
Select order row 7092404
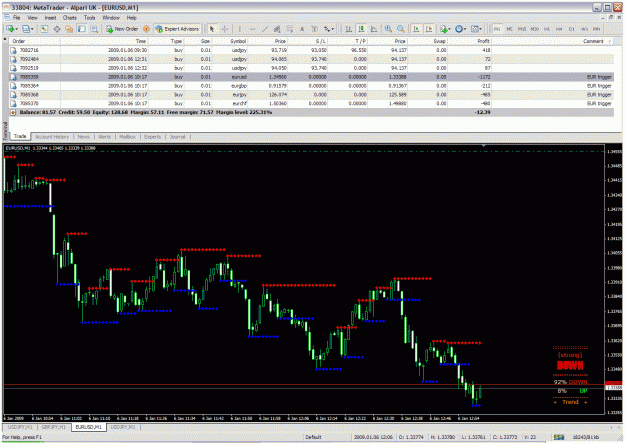click(311, 59)
